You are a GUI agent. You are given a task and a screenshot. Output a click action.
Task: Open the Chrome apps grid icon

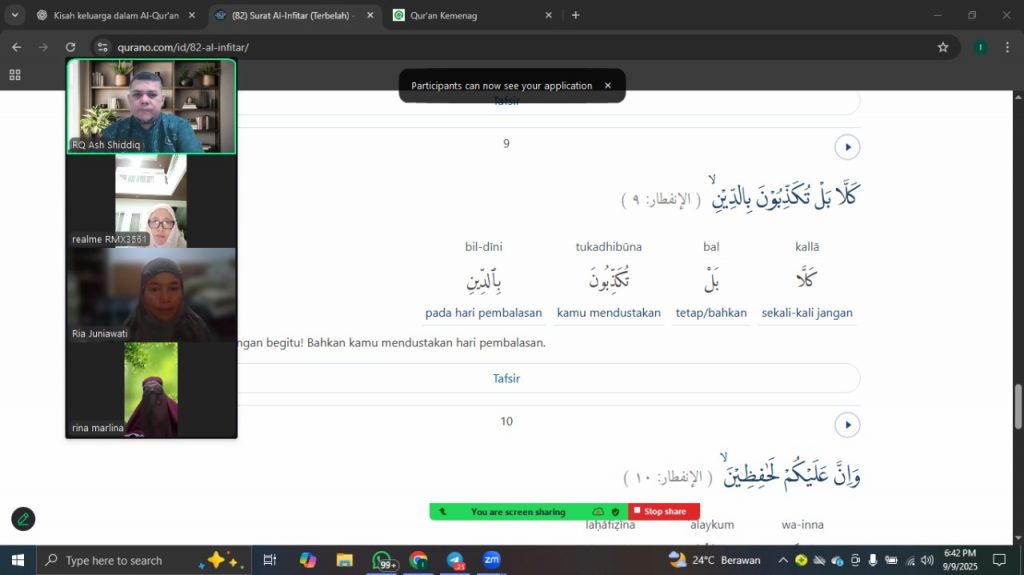(x=15, y=75)
